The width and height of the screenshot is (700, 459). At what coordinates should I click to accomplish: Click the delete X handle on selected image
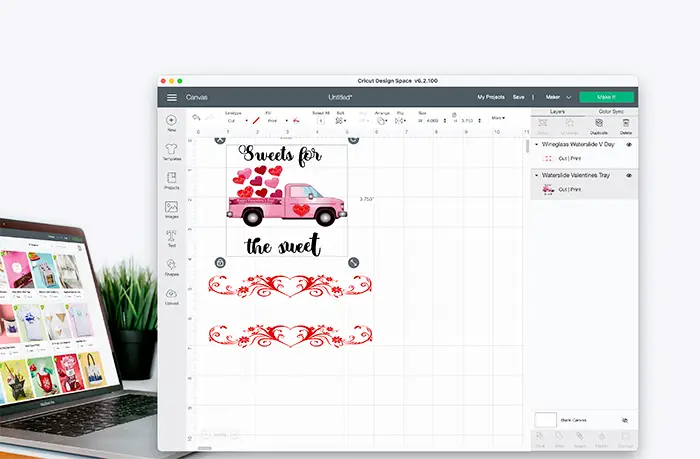pos(220,140)
